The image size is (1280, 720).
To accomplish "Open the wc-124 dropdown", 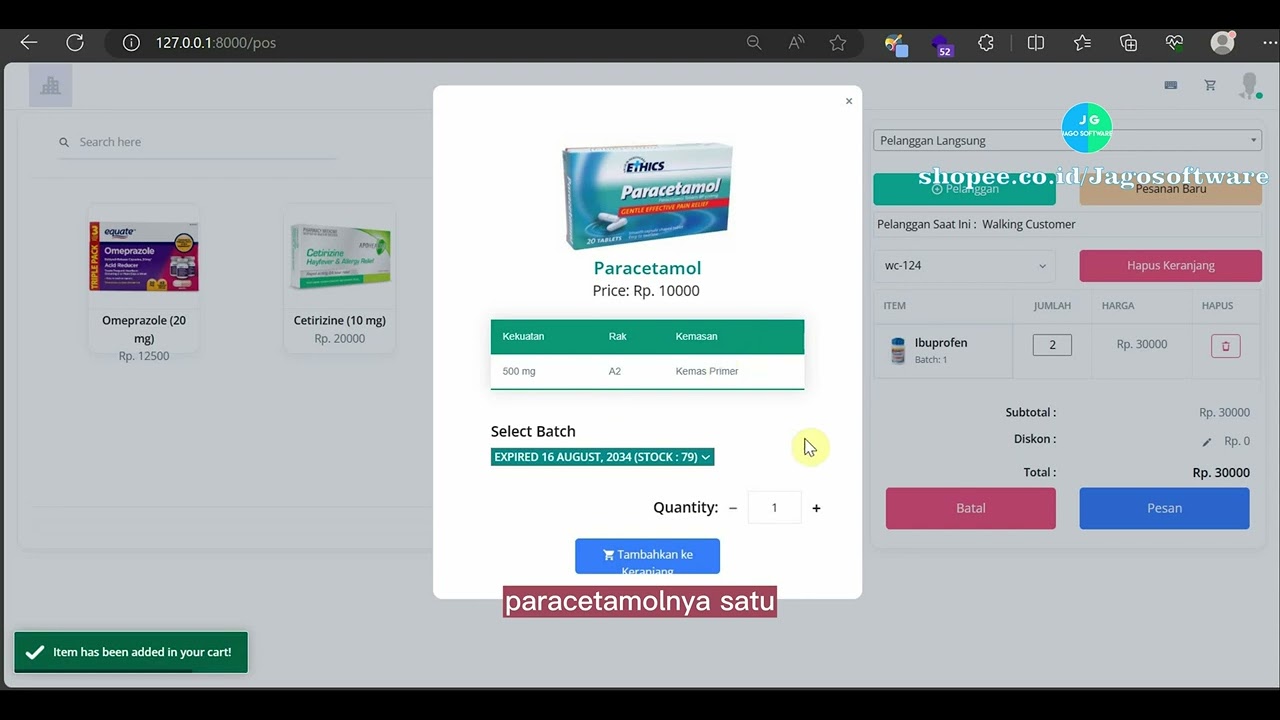I will tap(965, 265).
